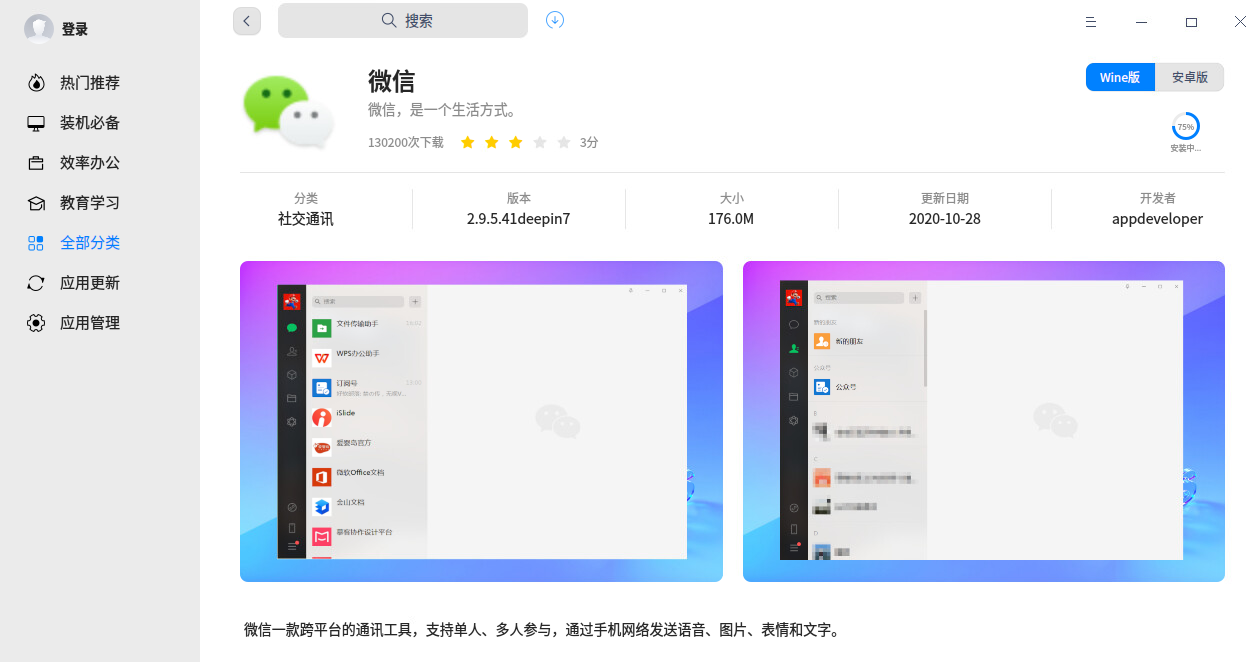This screenshot has height=662, width=1257.
Task: Click the briefcase icon beside 效率办公
Action: point(36,163)
